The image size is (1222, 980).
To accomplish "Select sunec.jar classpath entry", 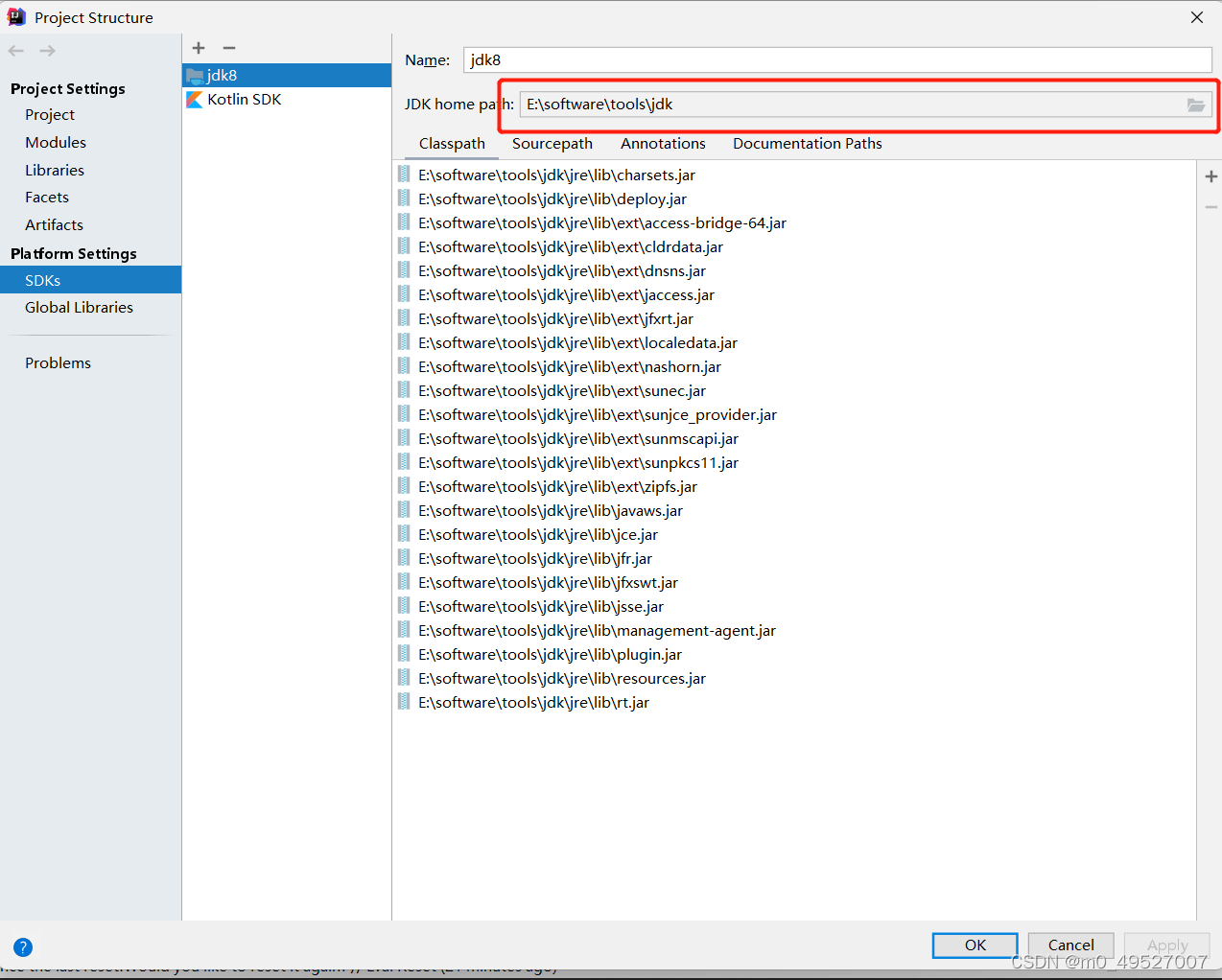I will (x=562, y=391).
